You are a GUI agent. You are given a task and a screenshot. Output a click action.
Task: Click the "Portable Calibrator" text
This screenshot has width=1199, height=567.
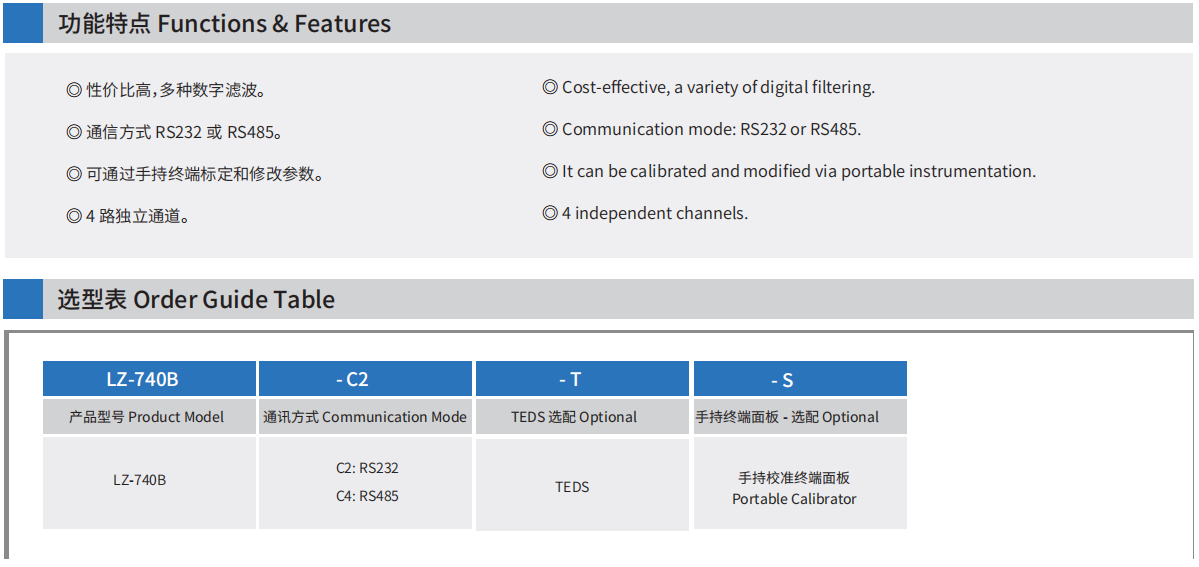794,499
